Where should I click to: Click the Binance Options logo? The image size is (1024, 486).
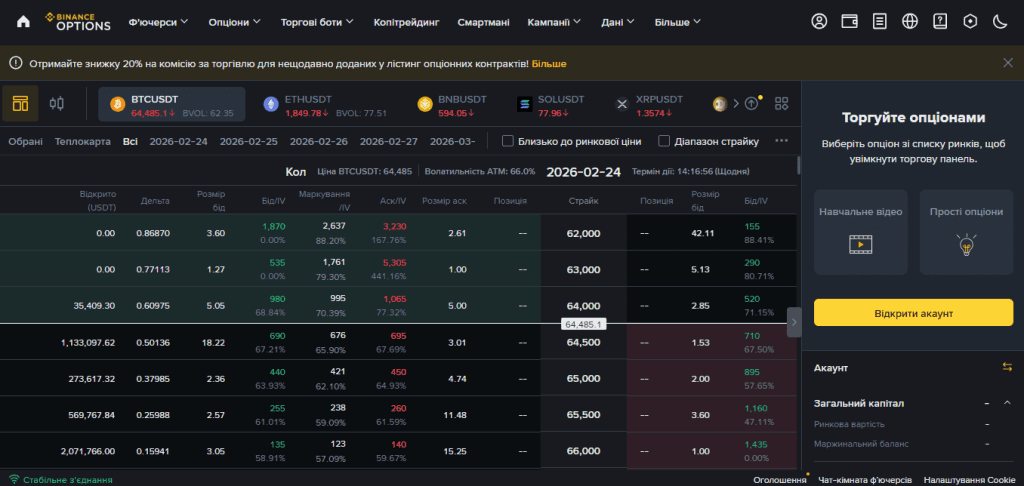(x=78, y=22)
